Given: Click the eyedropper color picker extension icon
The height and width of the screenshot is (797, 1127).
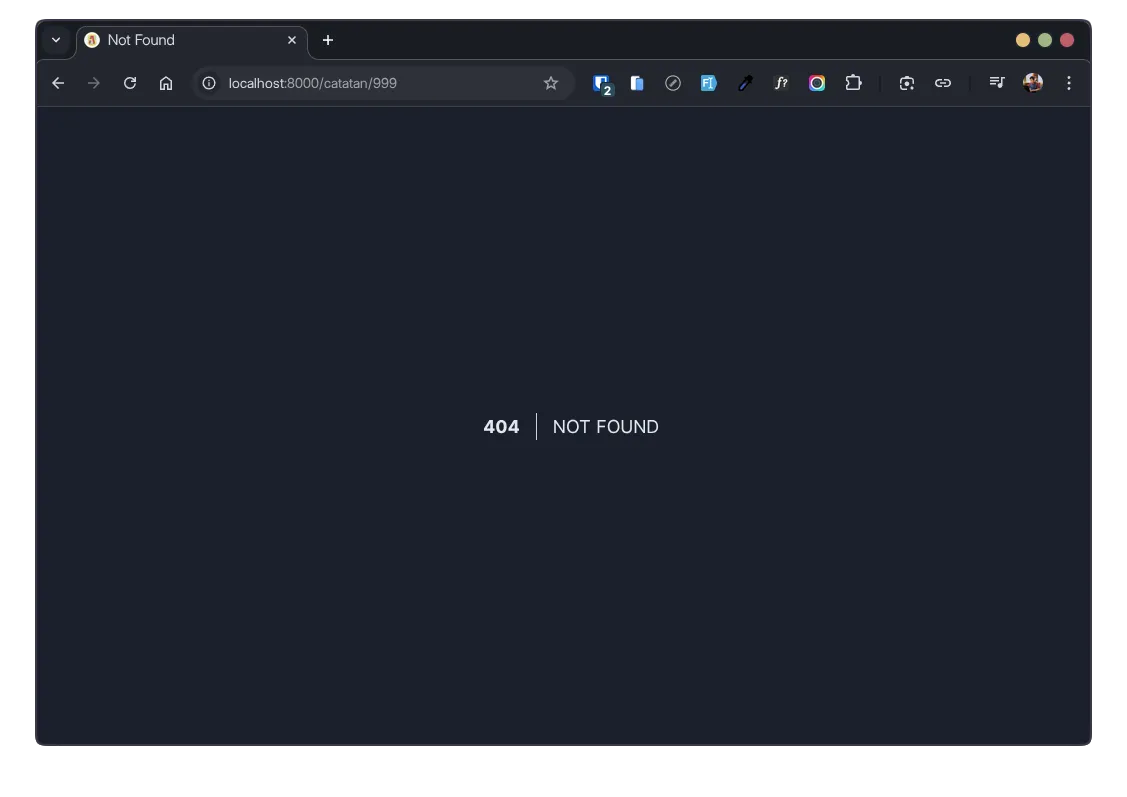Looking at the screenshot, I should click(x=745, y=83).
